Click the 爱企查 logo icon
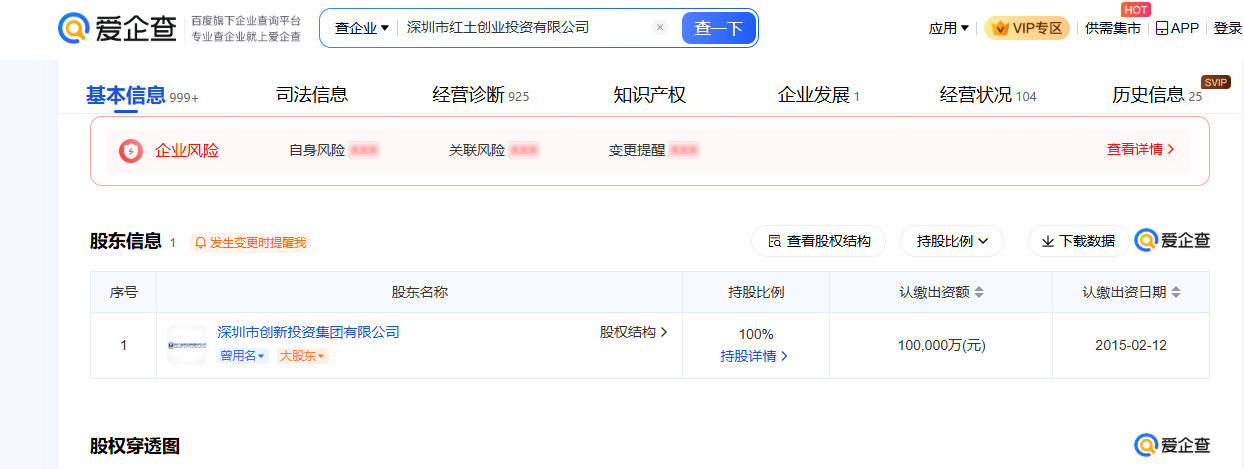1244x469 pixels. tap(74, 28)
